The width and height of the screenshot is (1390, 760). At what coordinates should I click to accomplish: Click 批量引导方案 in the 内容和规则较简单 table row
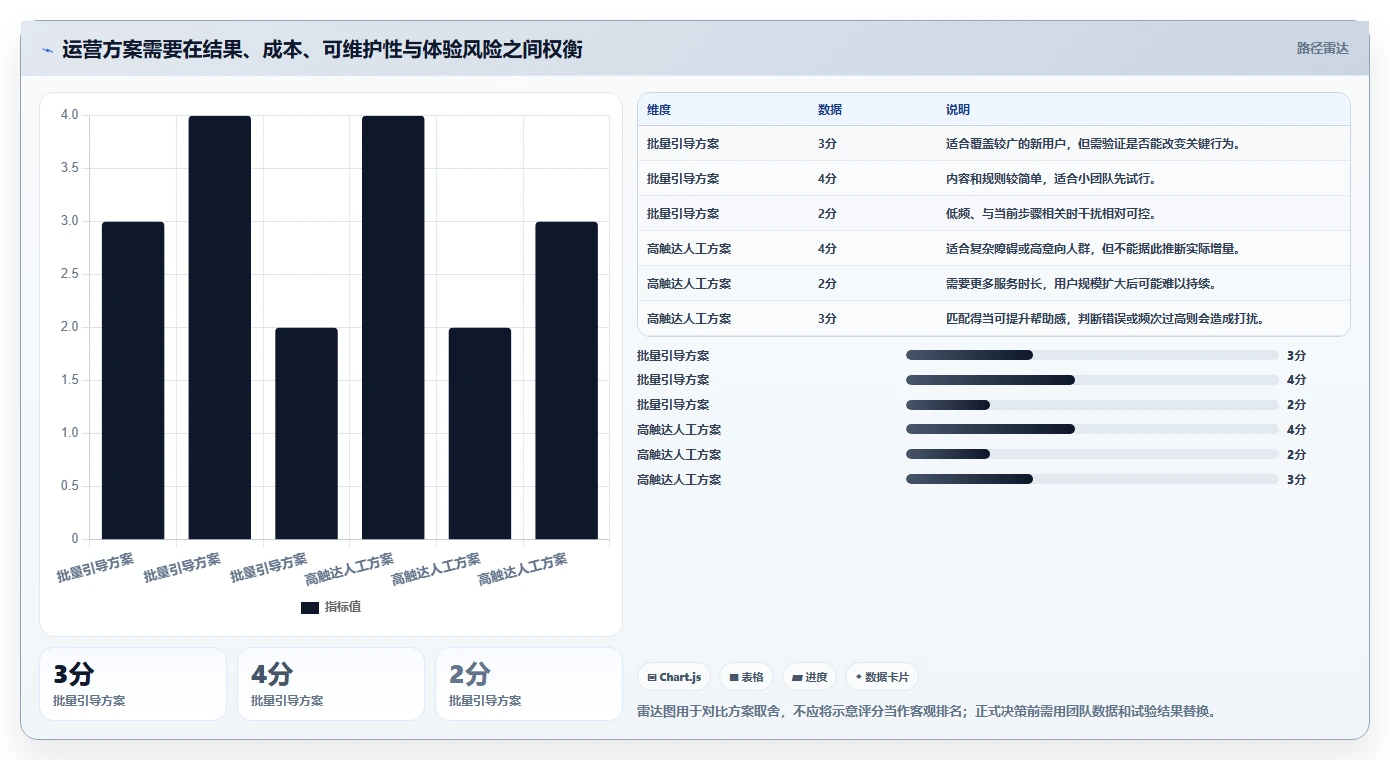(683, 179)
